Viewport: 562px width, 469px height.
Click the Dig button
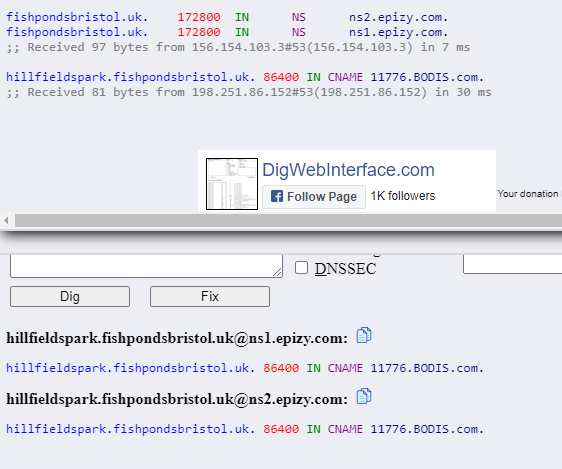pyautogui.click(x=70, y=296)
